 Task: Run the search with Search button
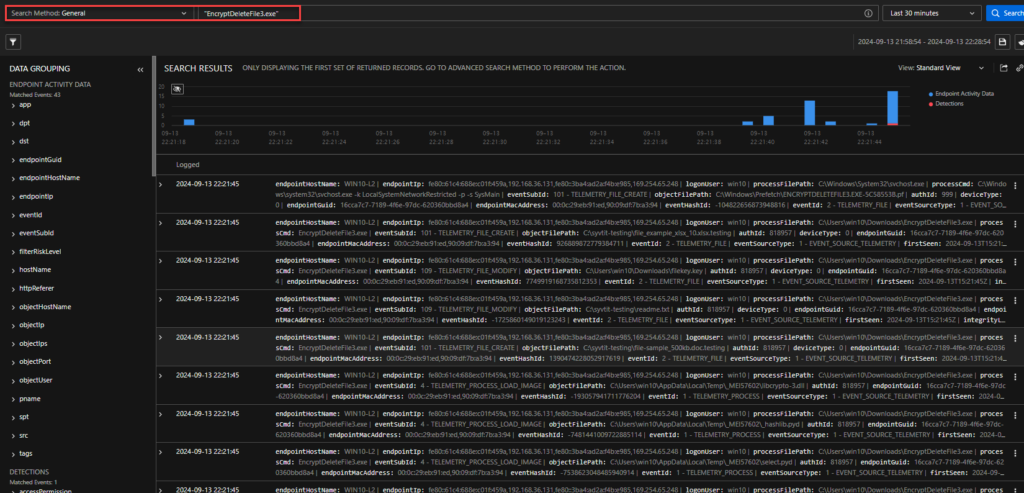point(1005,13)
